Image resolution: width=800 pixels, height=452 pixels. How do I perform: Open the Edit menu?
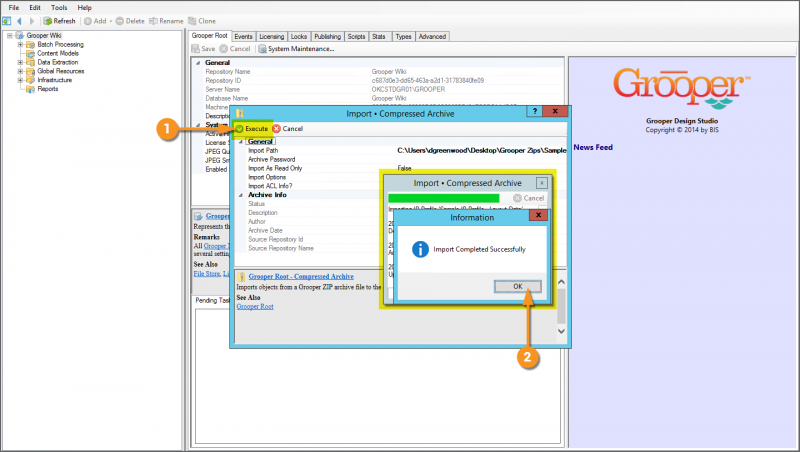pyautogui.click(x=35, y=8)
